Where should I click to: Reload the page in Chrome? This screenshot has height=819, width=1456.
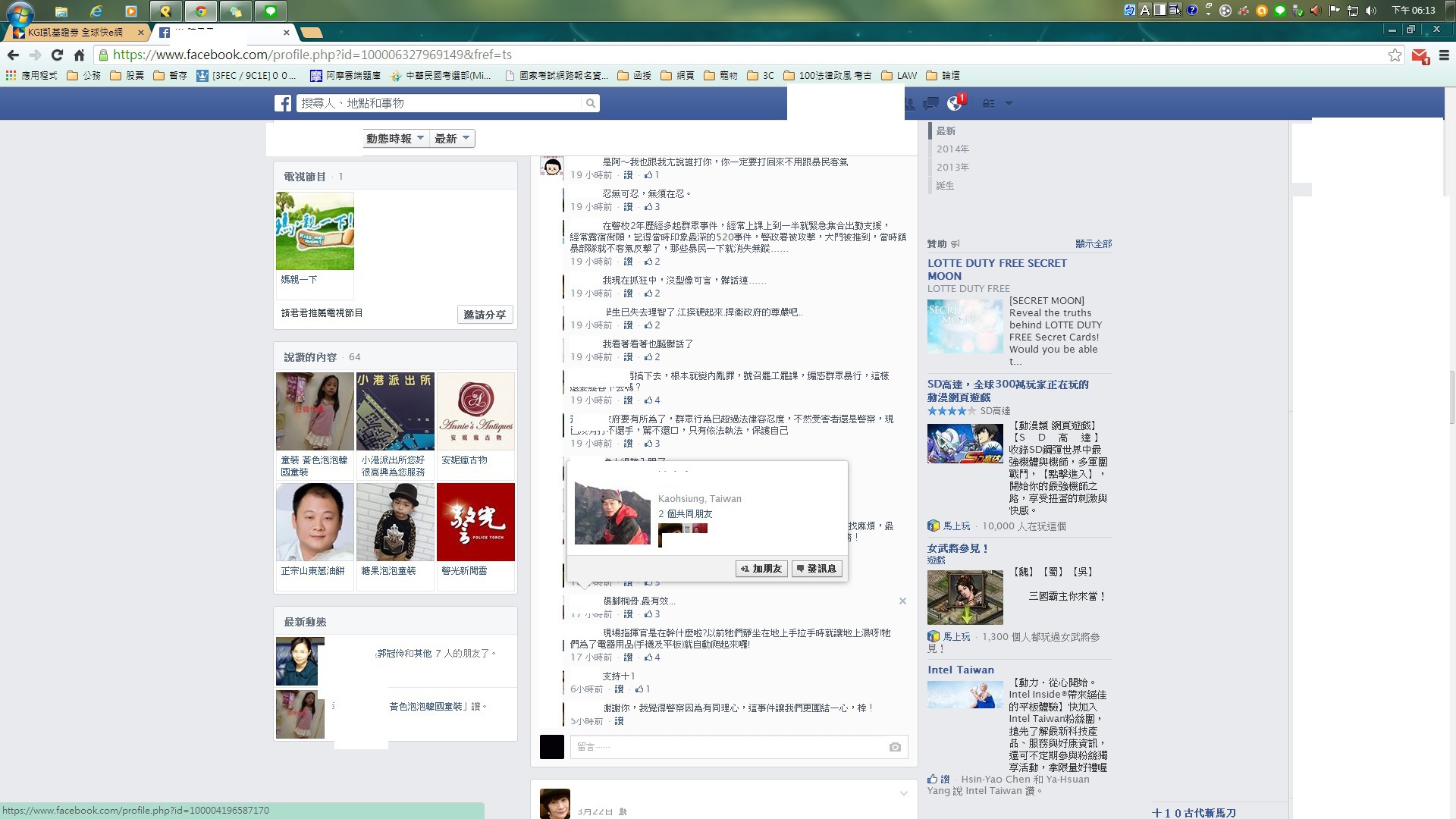[x=57, y=55]
